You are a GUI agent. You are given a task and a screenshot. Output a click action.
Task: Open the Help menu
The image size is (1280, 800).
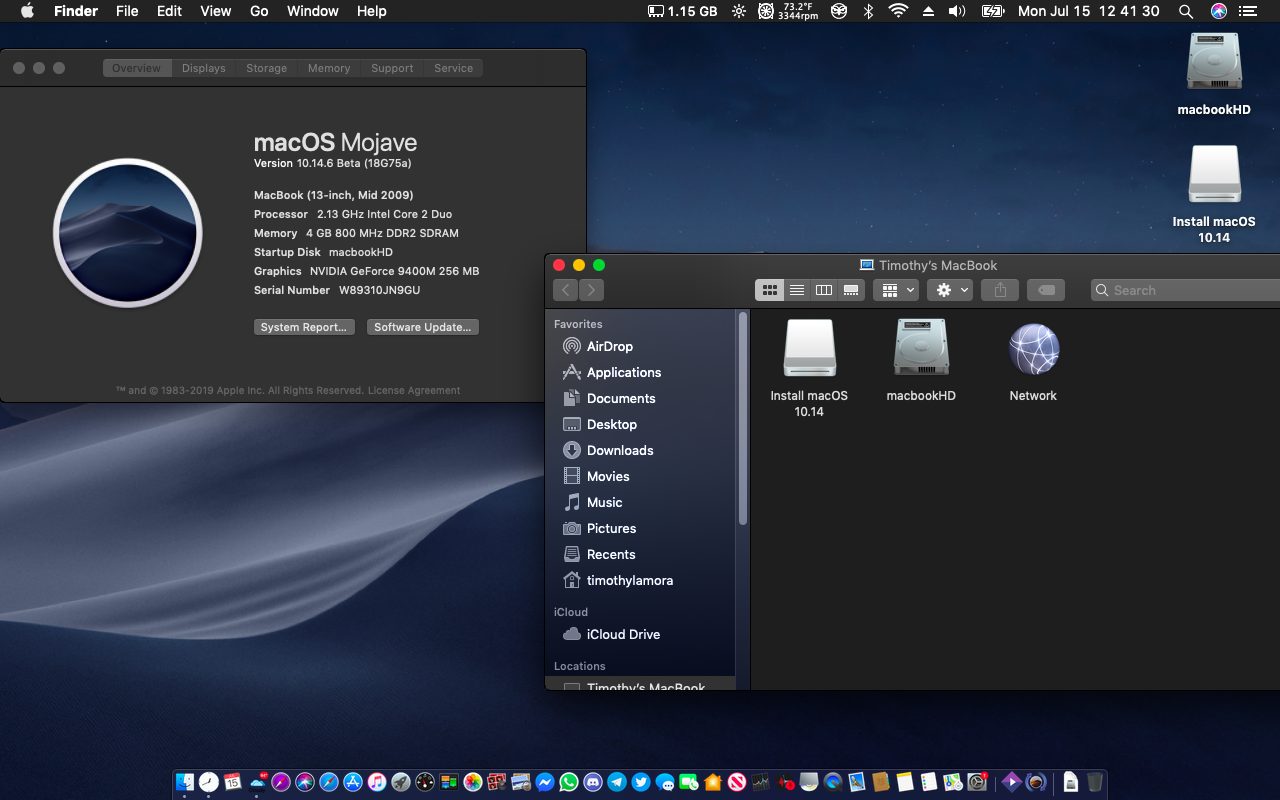[371, 11]
